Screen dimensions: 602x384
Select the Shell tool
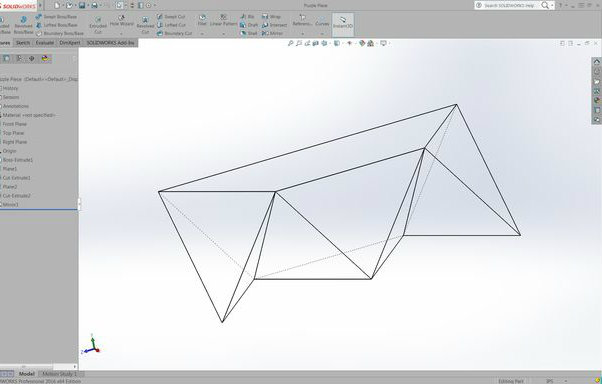[x=249, y=33]
